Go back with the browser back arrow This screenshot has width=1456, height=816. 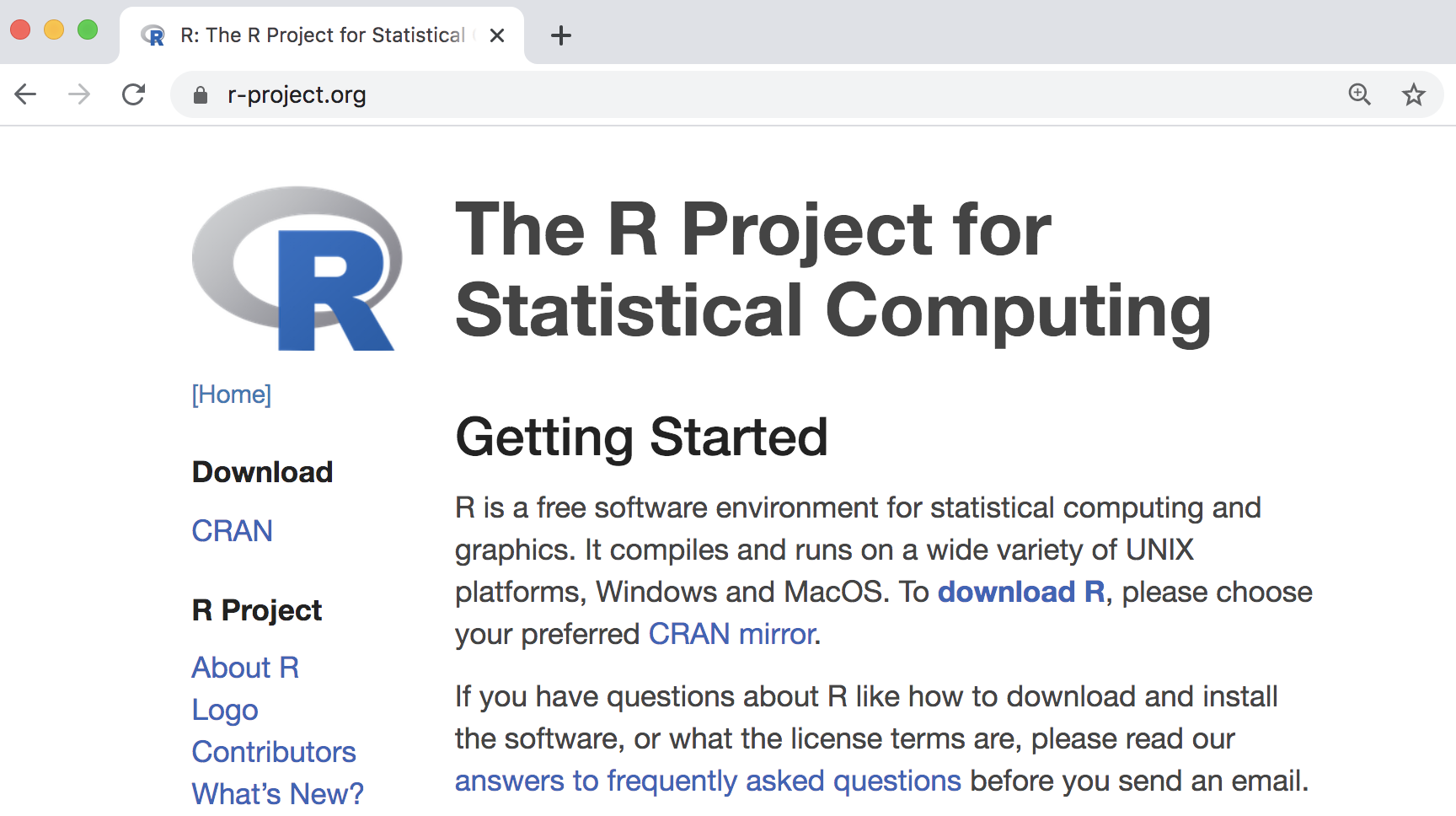[x=26, y=94]
